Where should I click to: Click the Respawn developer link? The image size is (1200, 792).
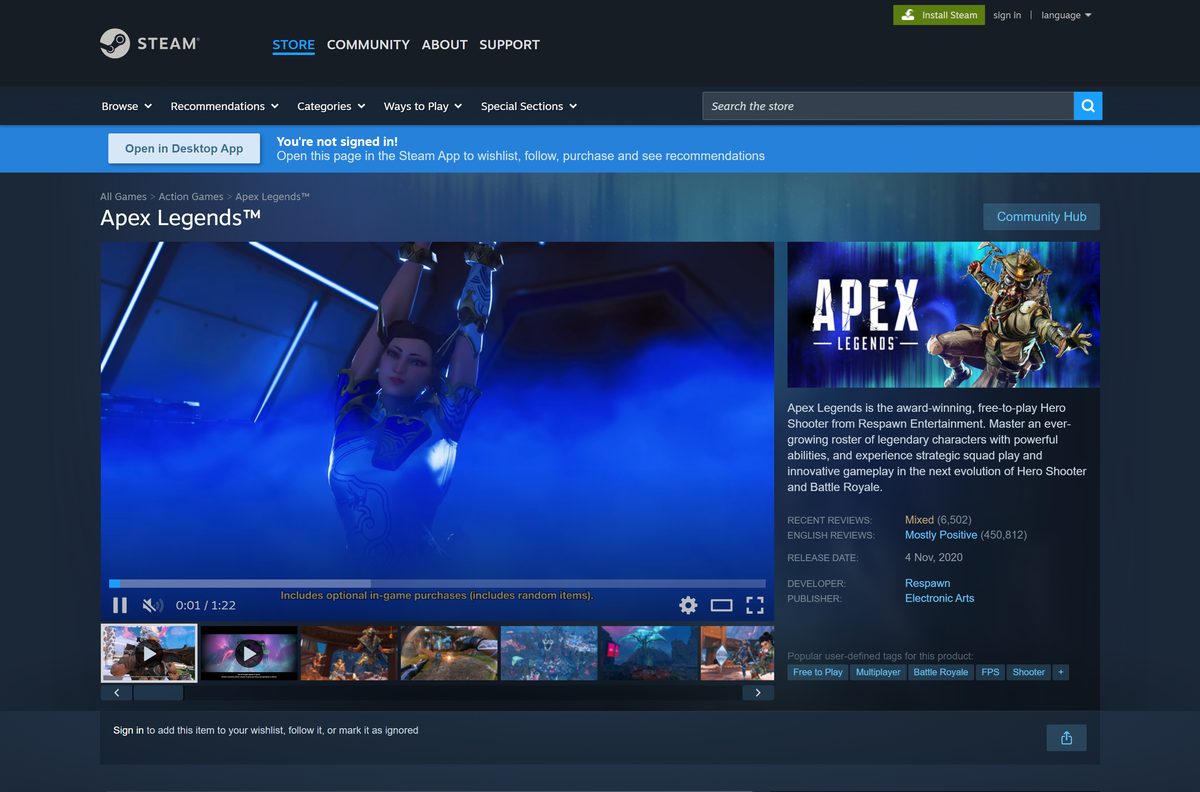(927, 583)
